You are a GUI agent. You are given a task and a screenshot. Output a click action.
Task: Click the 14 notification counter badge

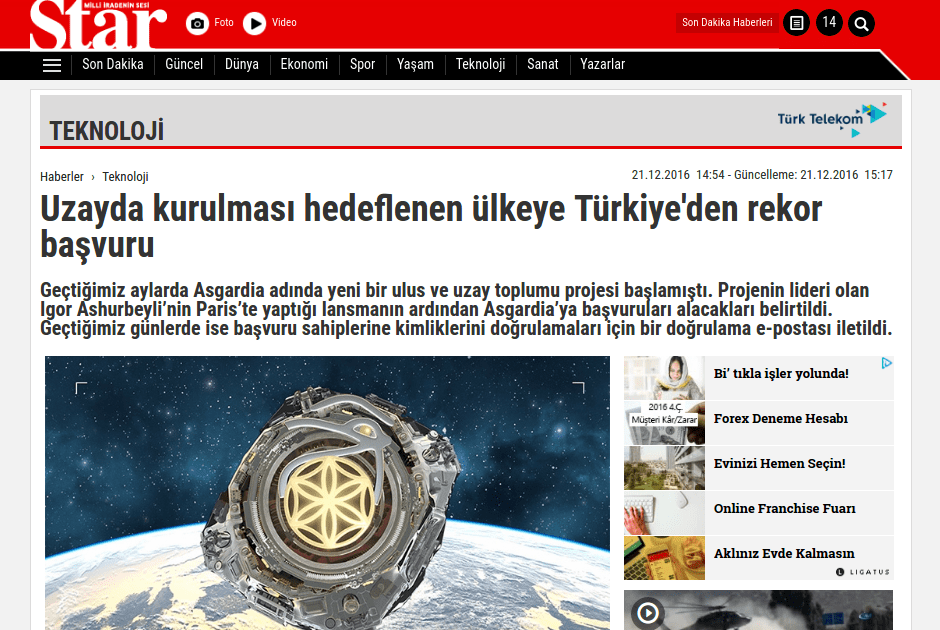(829, 22)
